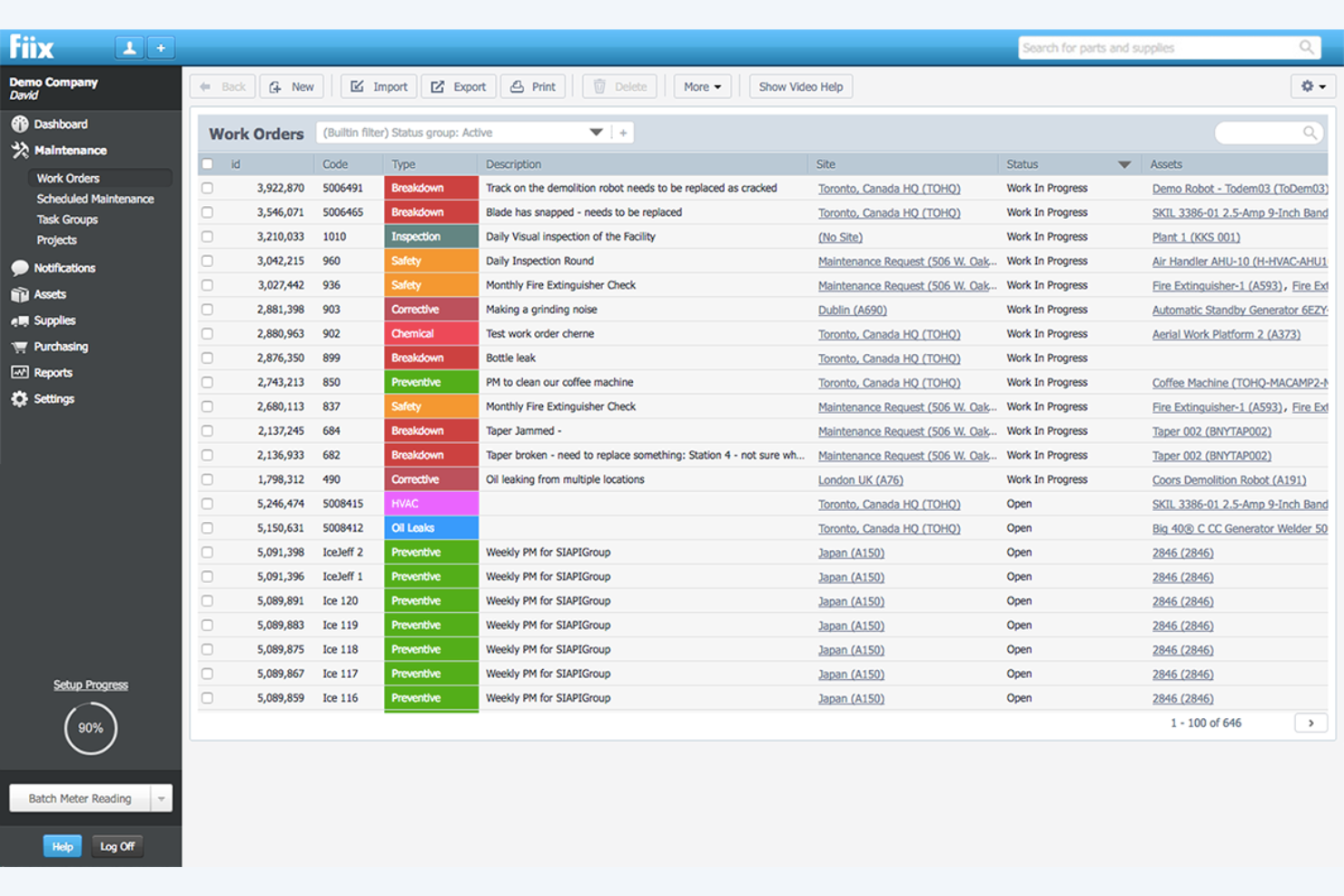The width and height of the screenshot is (1344, 896).
Task: Click the Maintenance wrench icon
Action: click(x=19, y=151)
